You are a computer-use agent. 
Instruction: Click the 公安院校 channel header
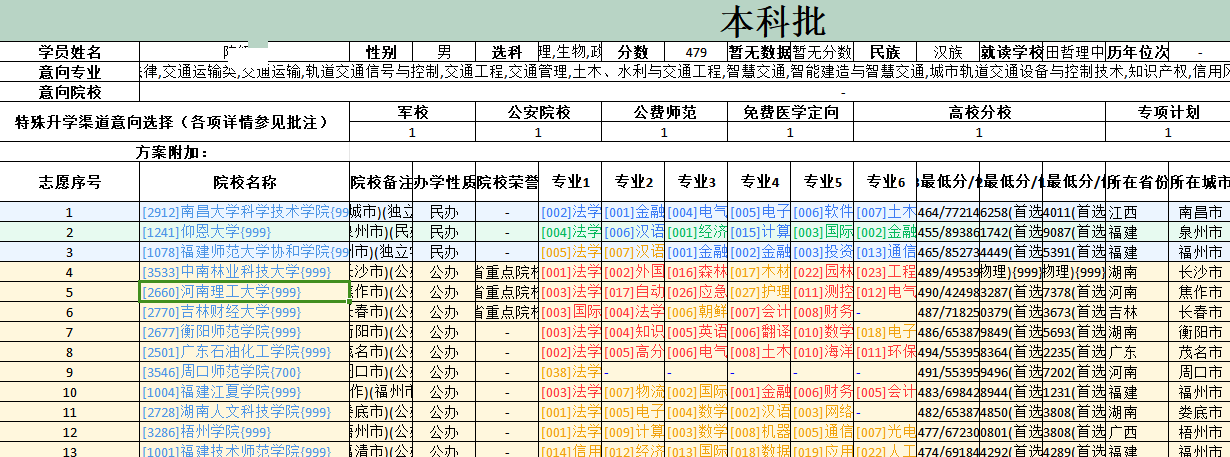click(x=539, y=112)
